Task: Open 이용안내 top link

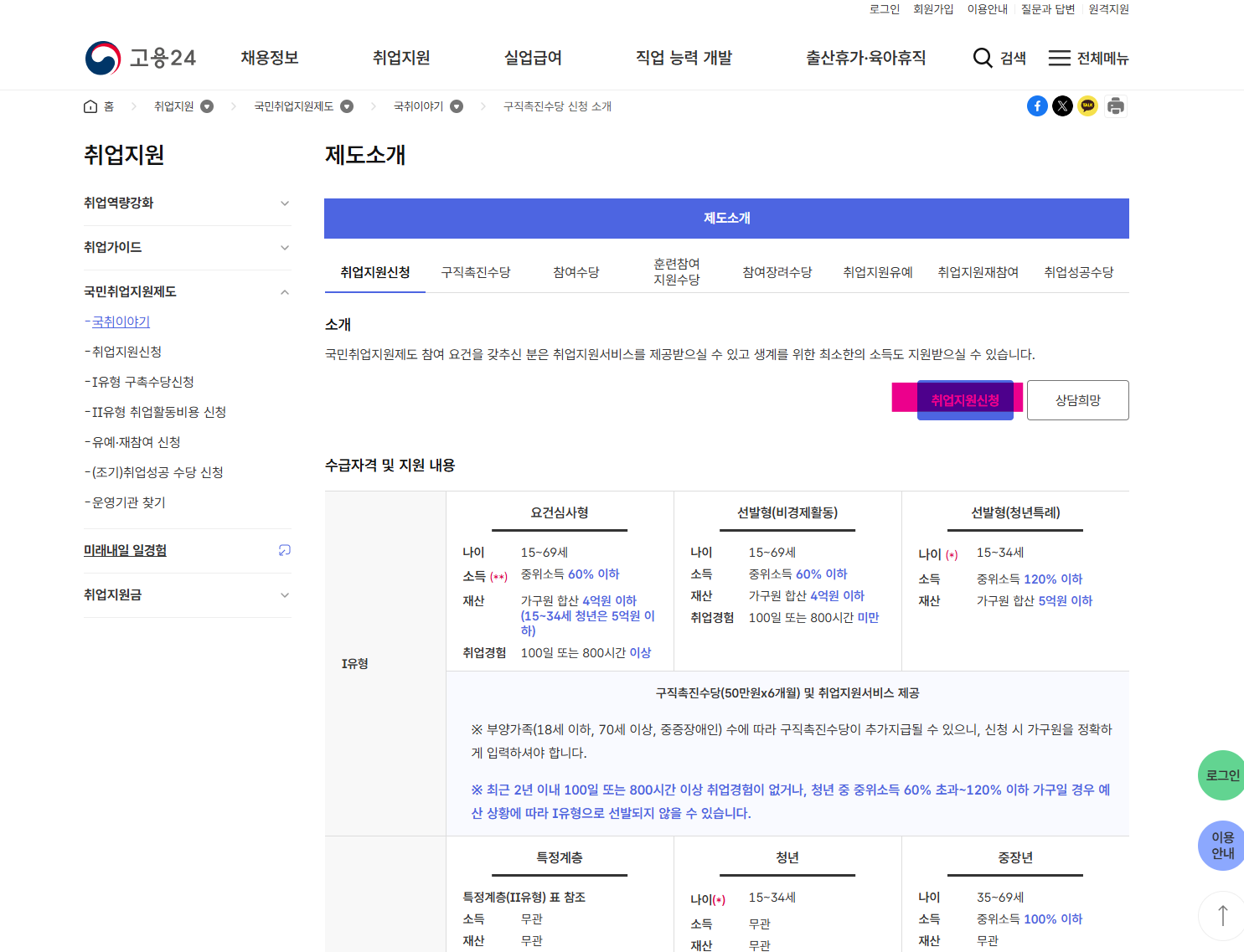Action: [x=988, y=9]
